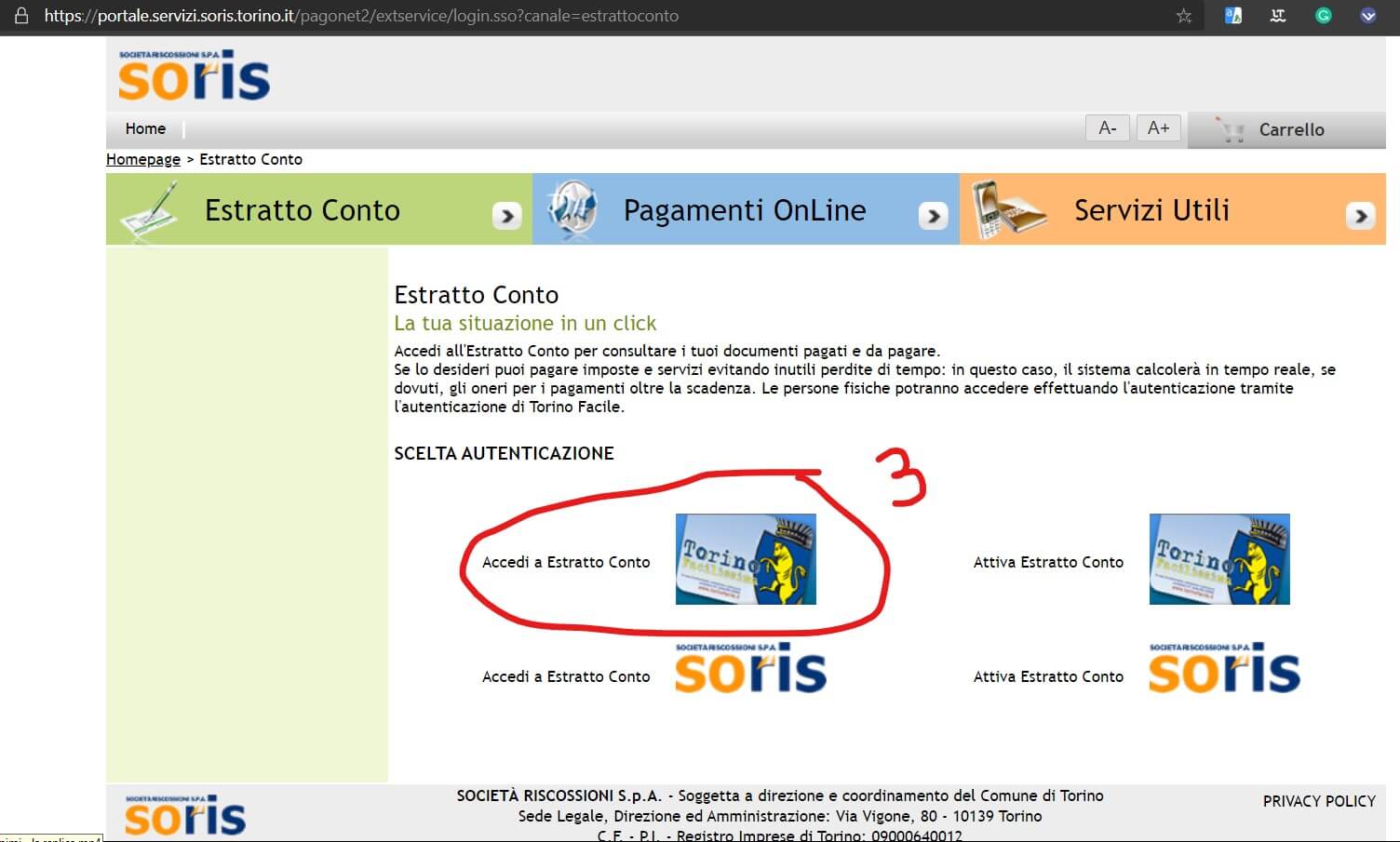The image size is (1400, 842).
Task: Open the Home menu item
Action: coord(145,129)
